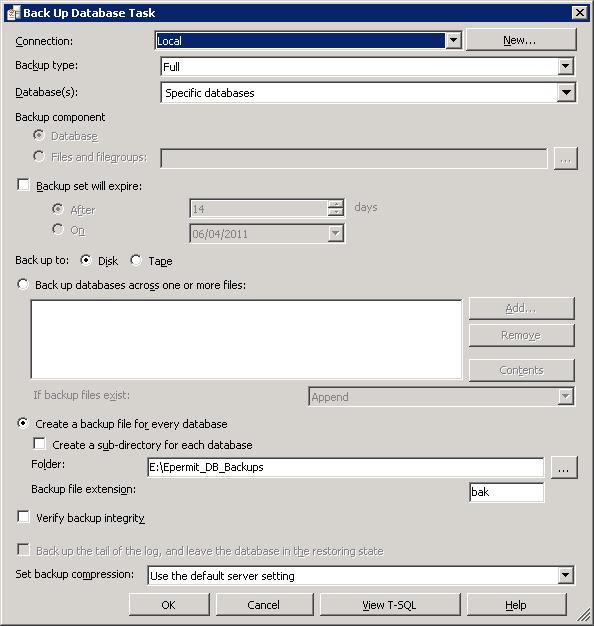
Task: Click the dialog resize grip corner
Action: point(584,616)
